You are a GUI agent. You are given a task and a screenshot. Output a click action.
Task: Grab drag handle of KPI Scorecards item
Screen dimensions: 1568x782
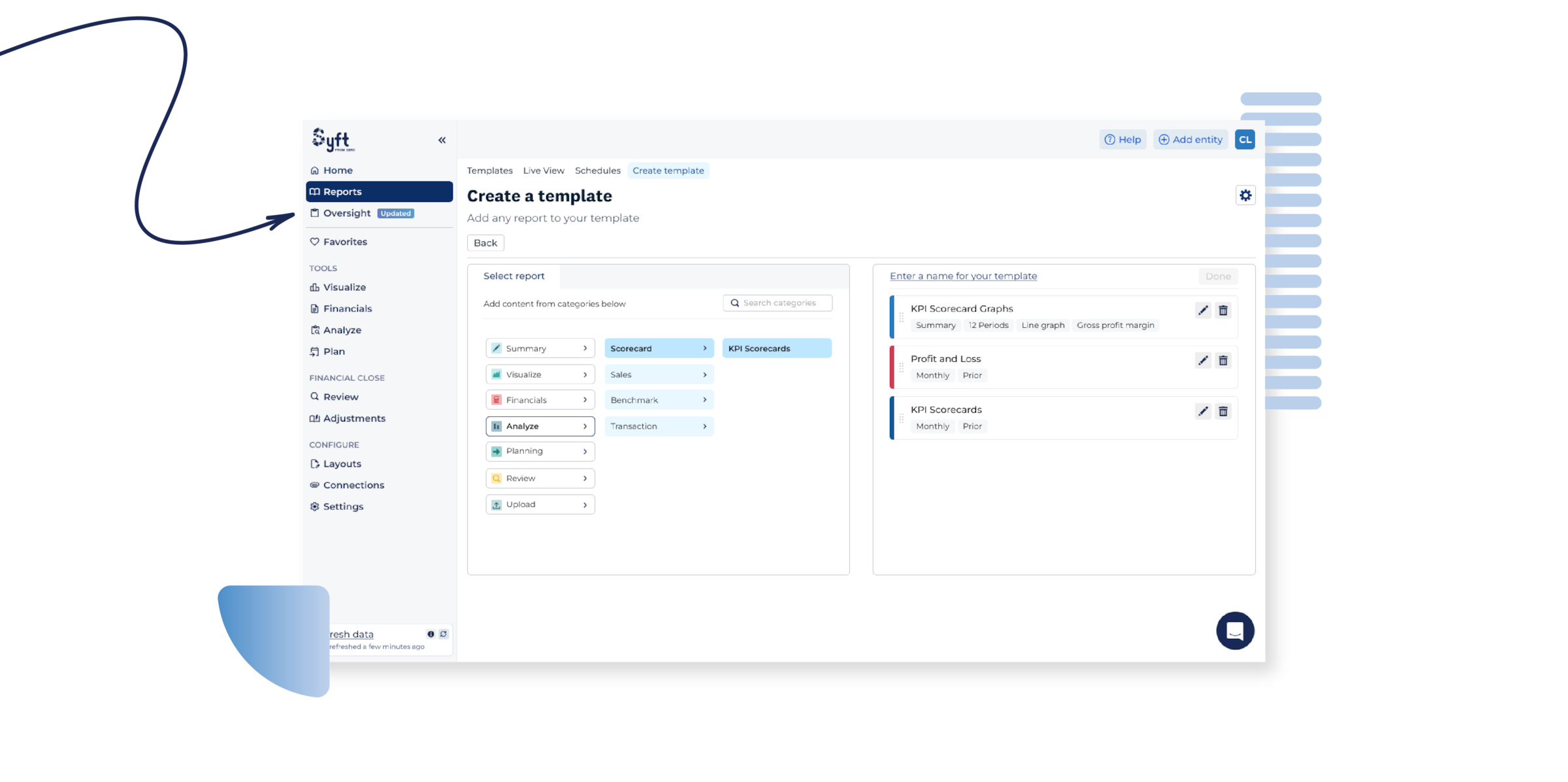tap(901, 418)
